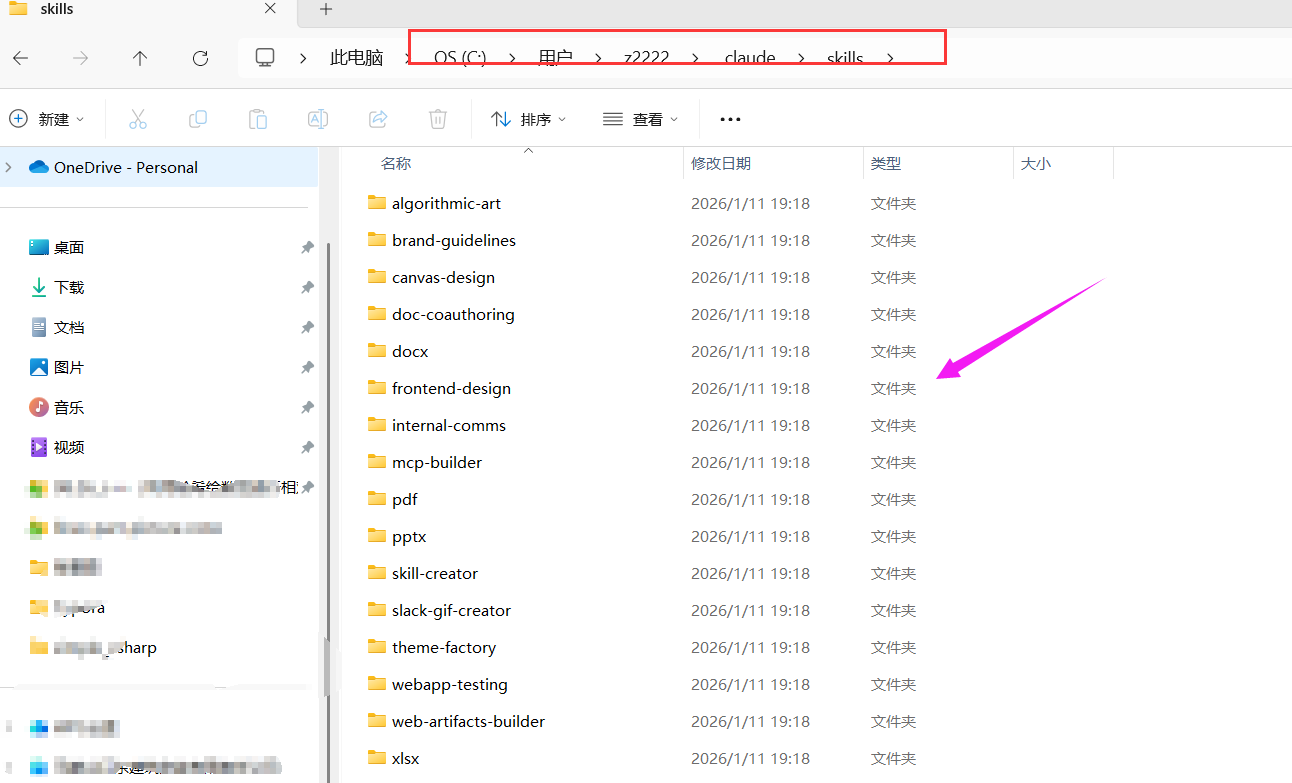This screenshot has width=1292, height=783.
Task: Click the Copy icon in toolbar
Action: 198,119
